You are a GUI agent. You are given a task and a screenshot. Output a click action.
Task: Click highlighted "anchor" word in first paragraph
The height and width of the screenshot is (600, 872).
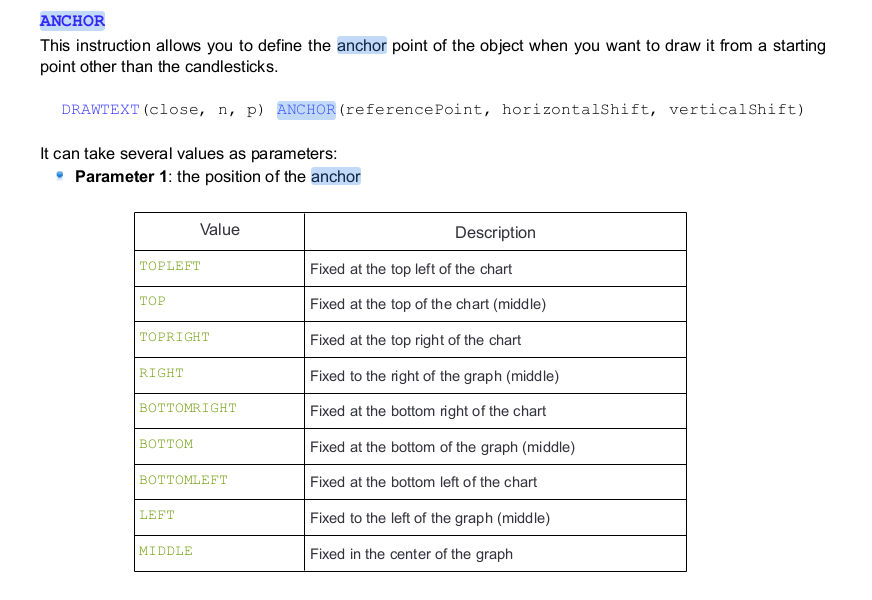point(361,46)
